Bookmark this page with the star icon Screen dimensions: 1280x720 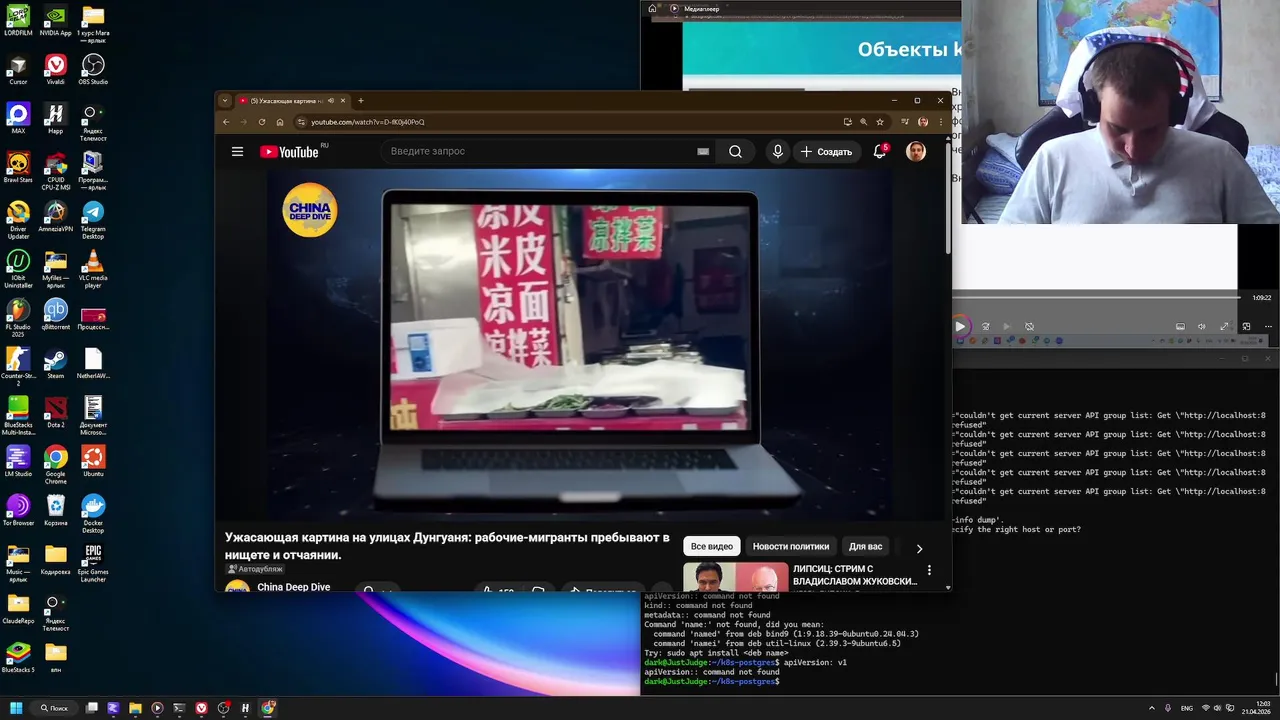click(880, 122)
